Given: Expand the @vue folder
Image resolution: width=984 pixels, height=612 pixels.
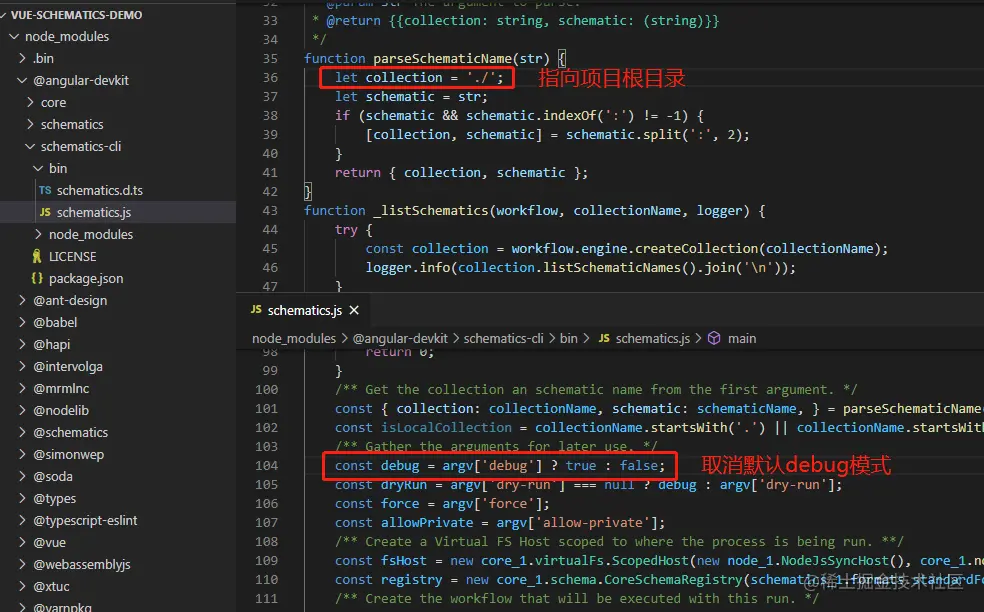Looking at the screenshot, I should coord(22,542).
